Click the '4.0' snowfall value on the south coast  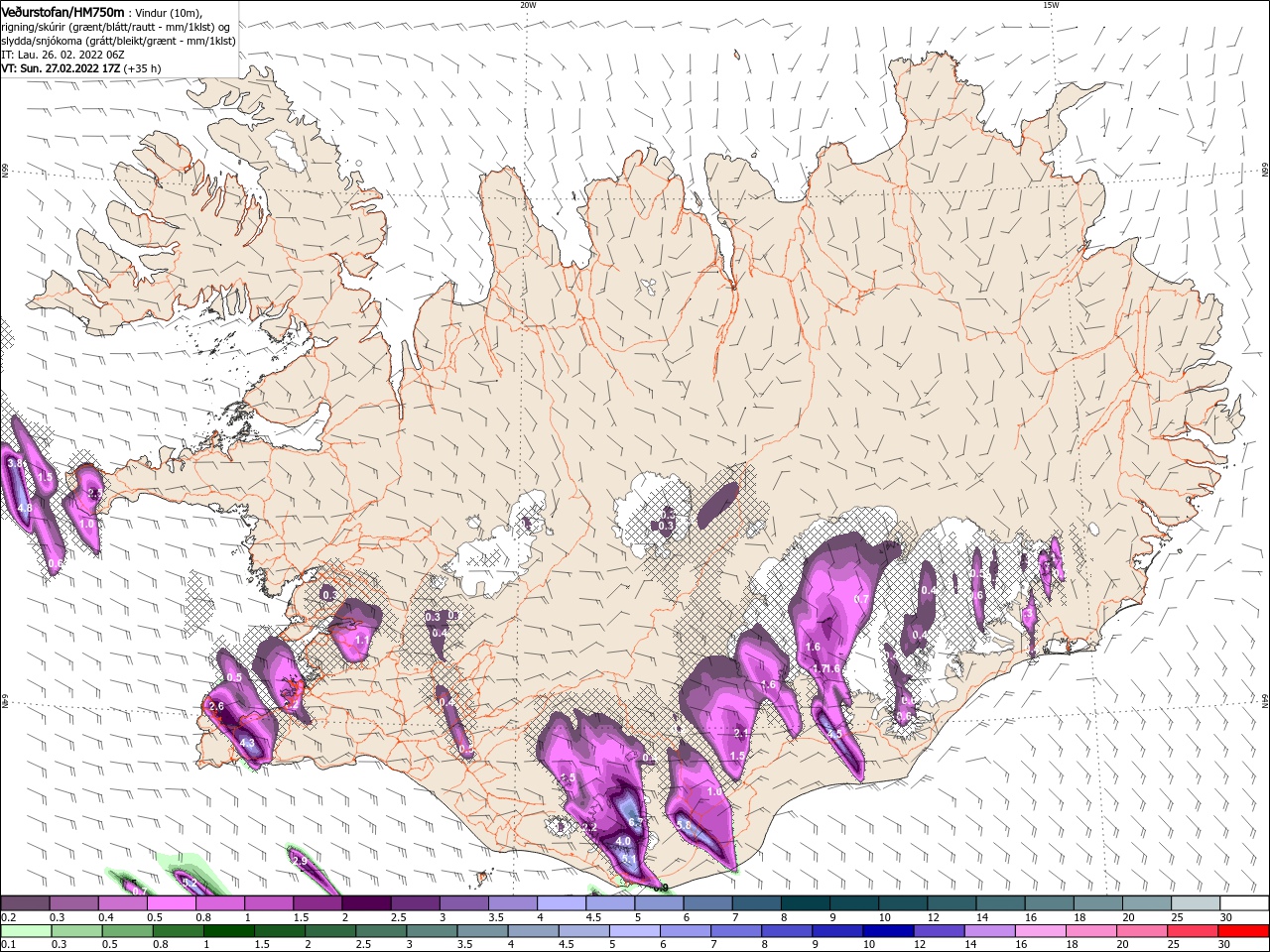pos(623,841)
